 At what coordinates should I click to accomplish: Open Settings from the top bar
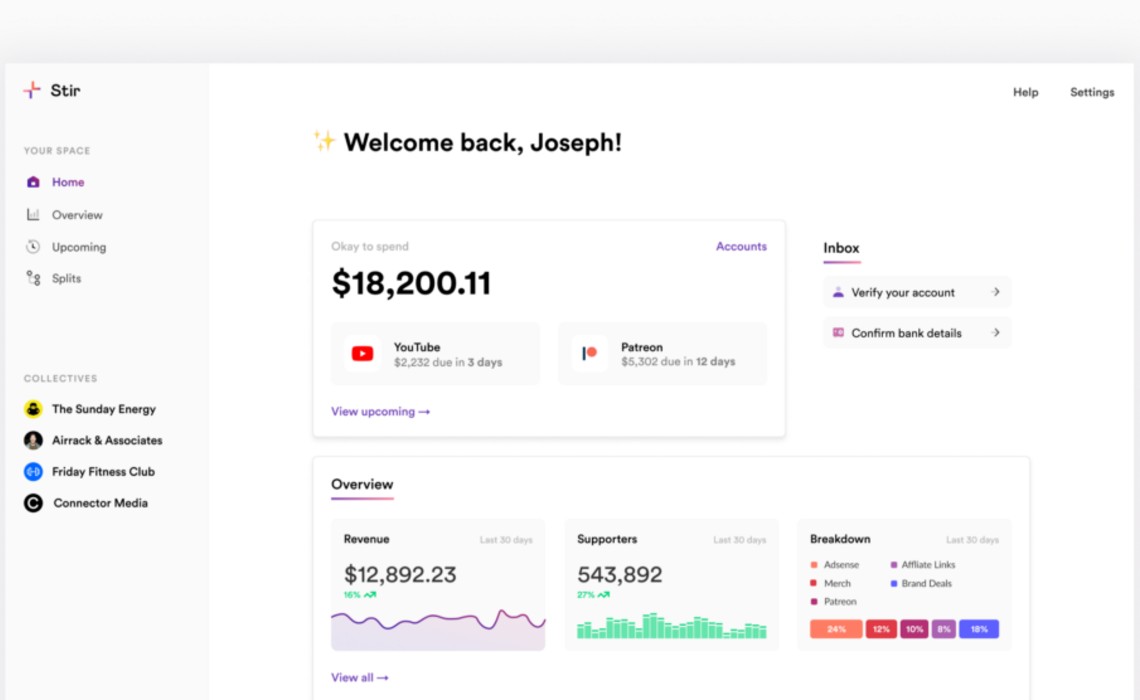tap(1092, 92)
